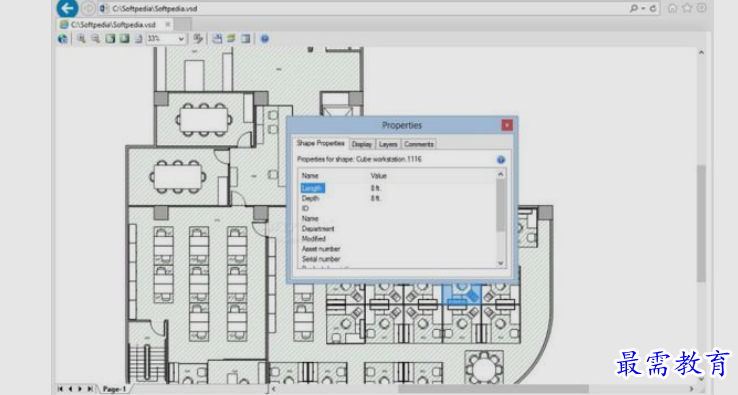This screenshot has height=395, width=738.
Task: Switch to the Comments tab
Action: 418,144
